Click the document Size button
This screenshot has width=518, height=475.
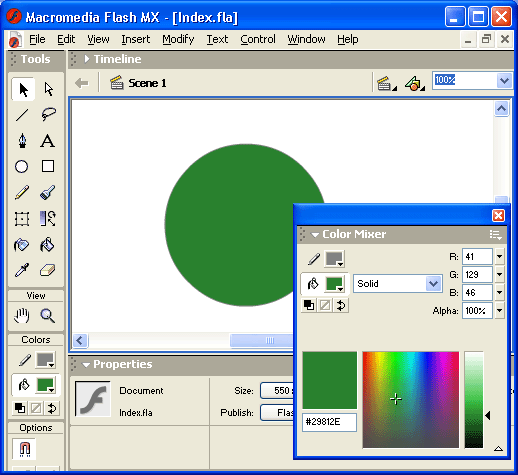point(277,391)
